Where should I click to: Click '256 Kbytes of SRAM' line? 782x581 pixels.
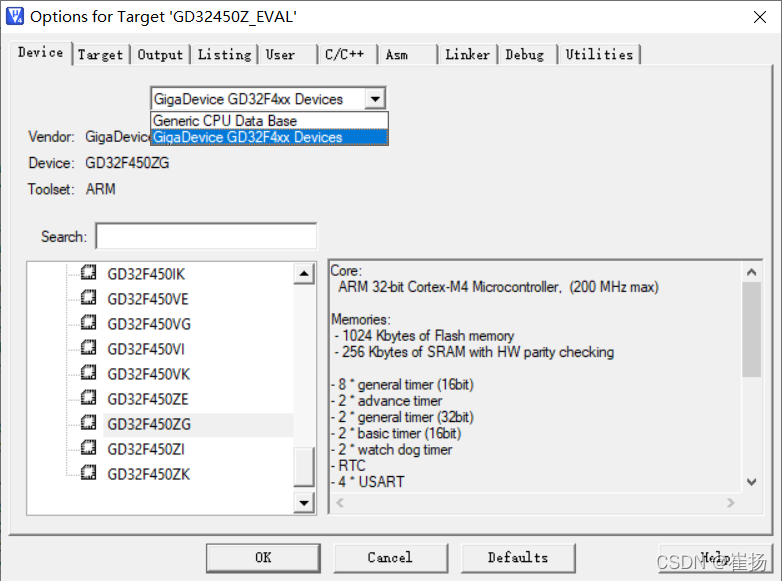coord(474,352)
